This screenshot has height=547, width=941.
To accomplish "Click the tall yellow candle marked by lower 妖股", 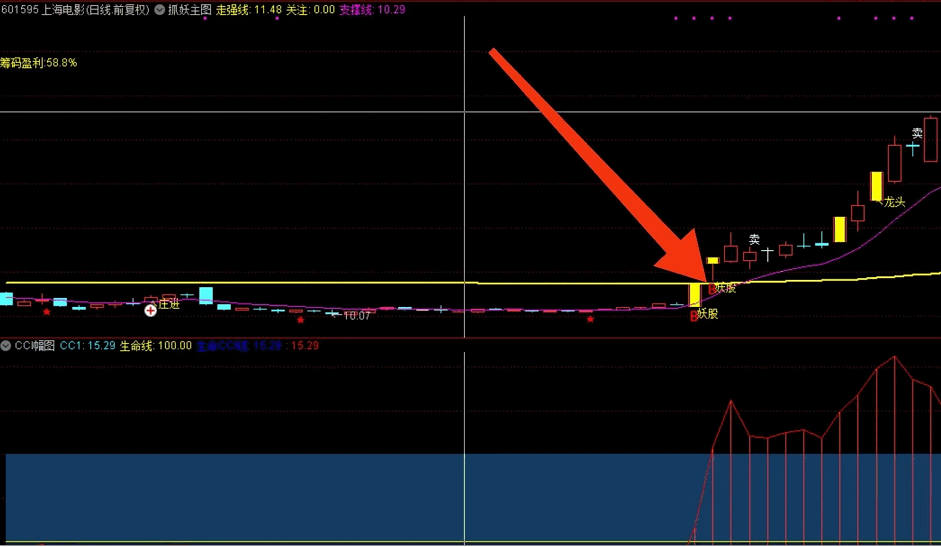I will click(694, 295).
